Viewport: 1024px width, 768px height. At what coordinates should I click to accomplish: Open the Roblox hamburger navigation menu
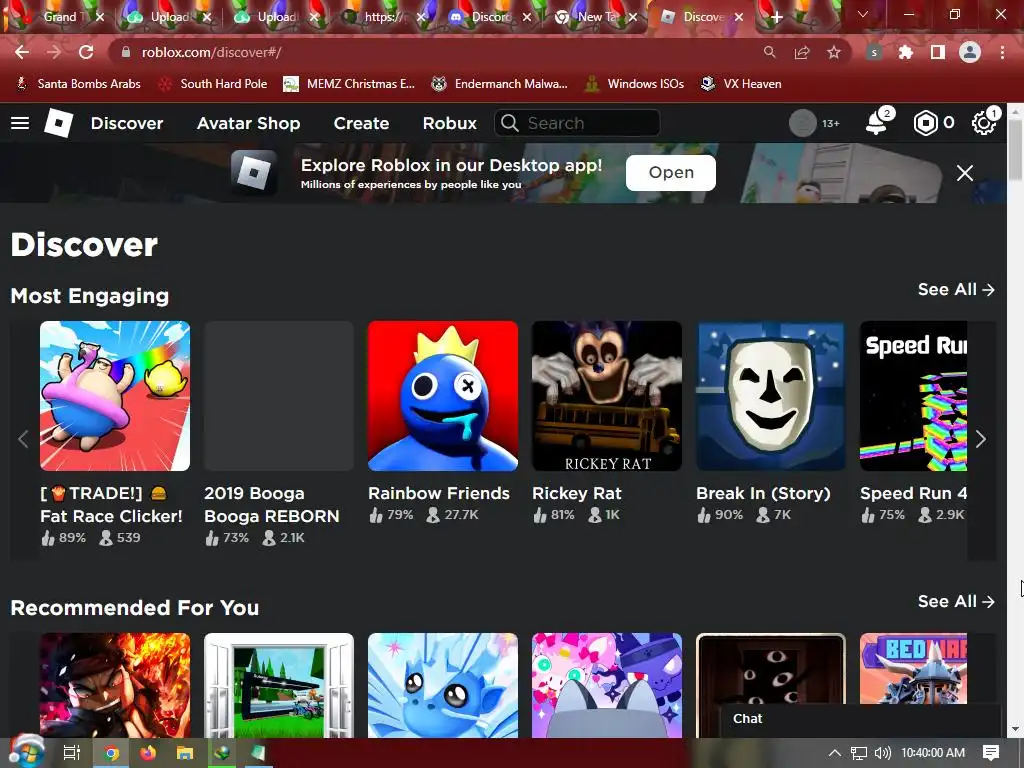pos(20,123)
